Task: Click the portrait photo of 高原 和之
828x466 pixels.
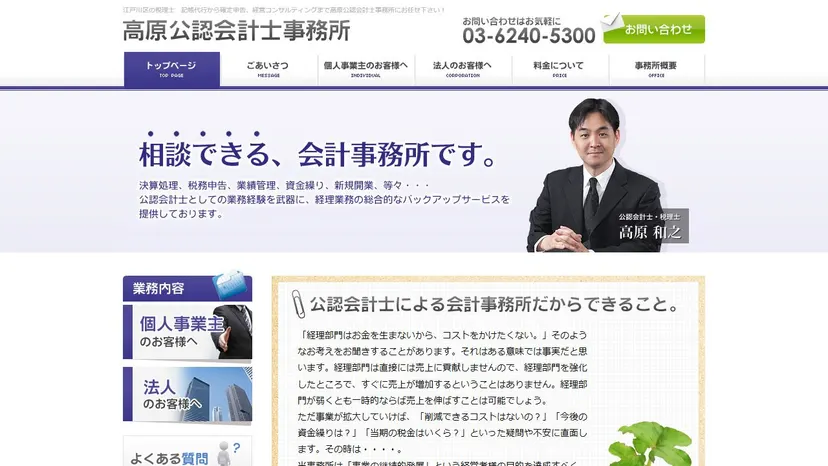Action: (x=594, y=174)
